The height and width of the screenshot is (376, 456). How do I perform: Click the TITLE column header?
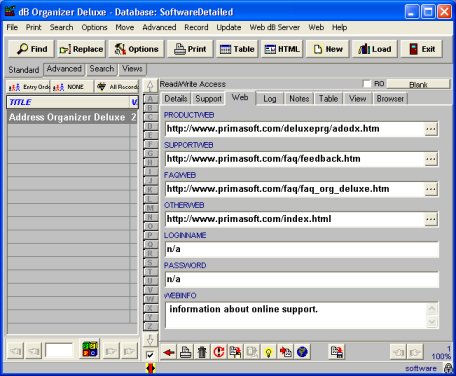[x=68, y=102]
